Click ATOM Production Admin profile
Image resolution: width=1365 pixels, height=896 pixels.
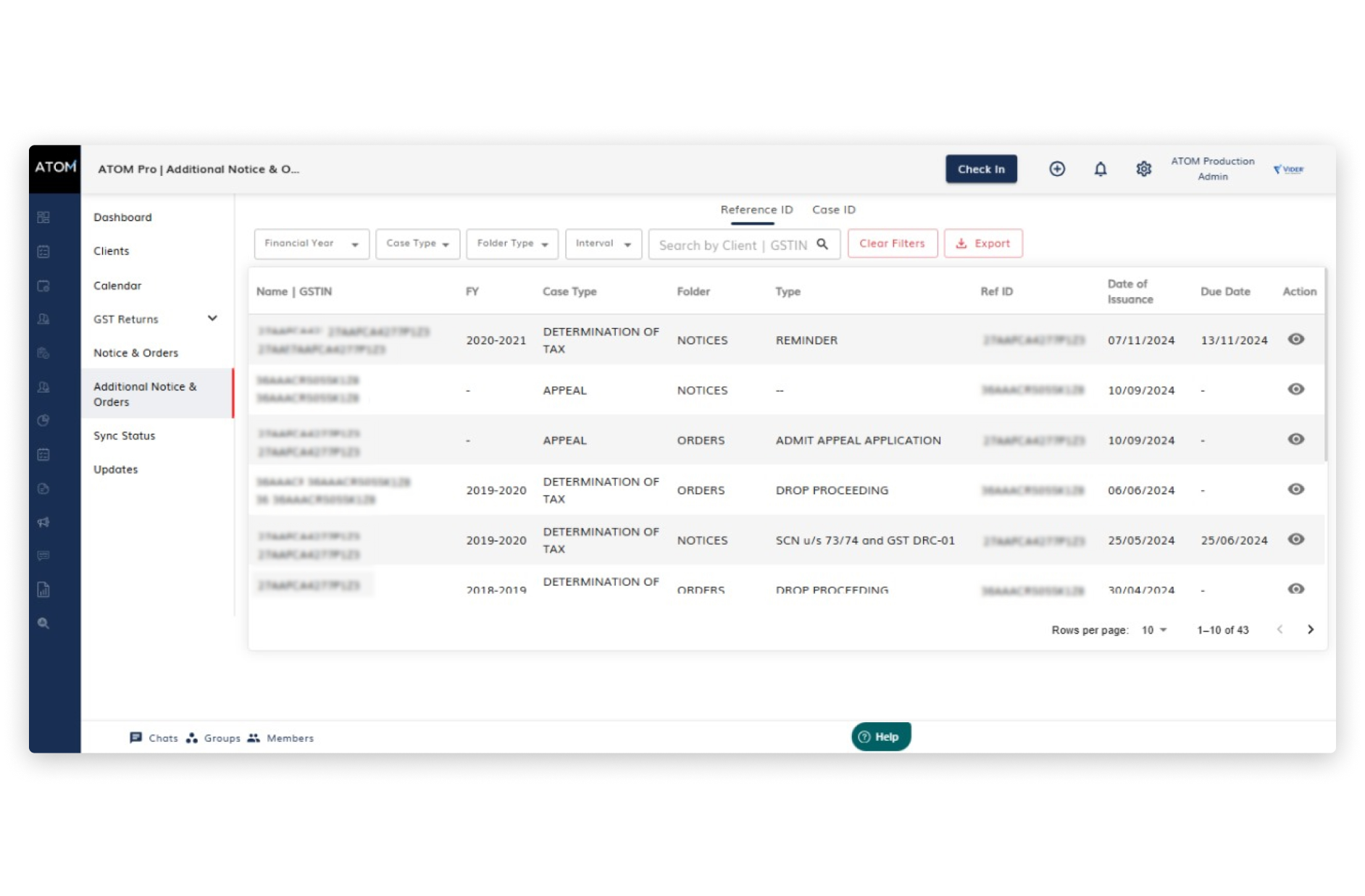1212,169
